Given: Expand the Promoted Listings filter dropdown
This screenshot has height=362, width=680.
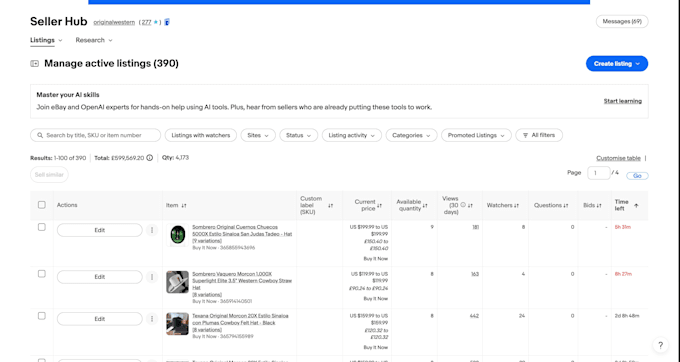Looking at the screenshot, I should pos(476,135).
